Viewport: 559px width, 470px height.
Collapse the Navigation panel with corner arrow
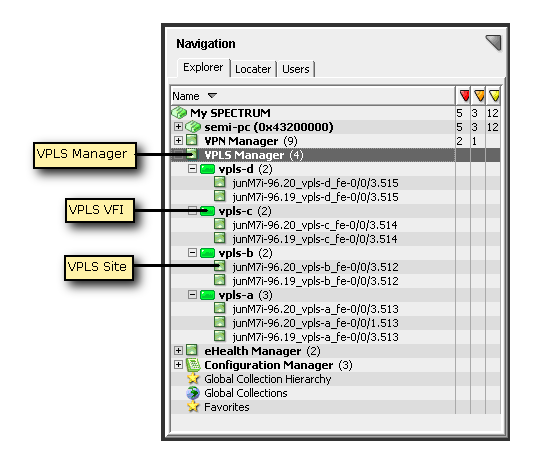coord(494,42)
